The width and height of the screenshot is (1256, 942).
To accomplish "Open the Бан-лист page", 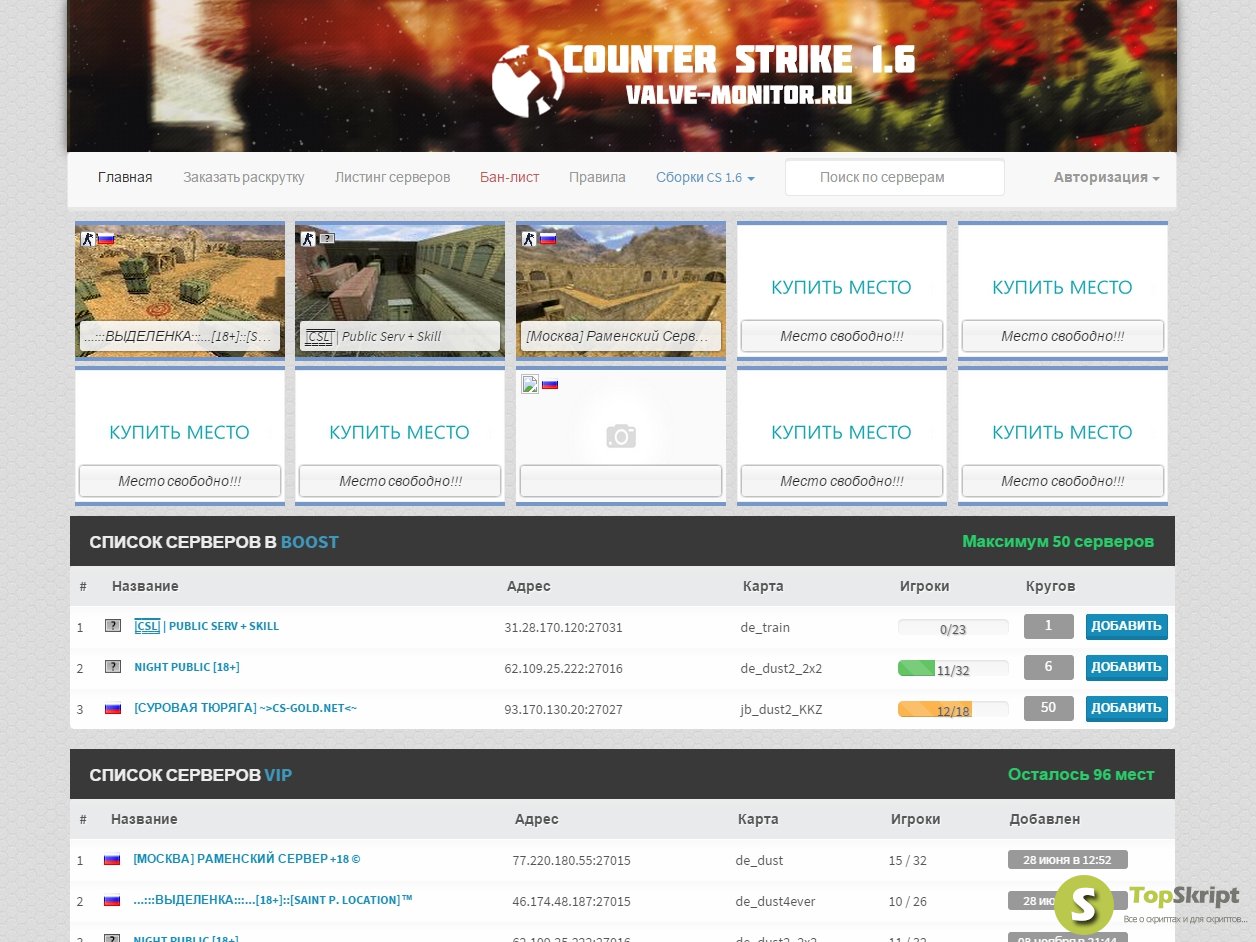I will pyautogui.click(x=509, y=177).
